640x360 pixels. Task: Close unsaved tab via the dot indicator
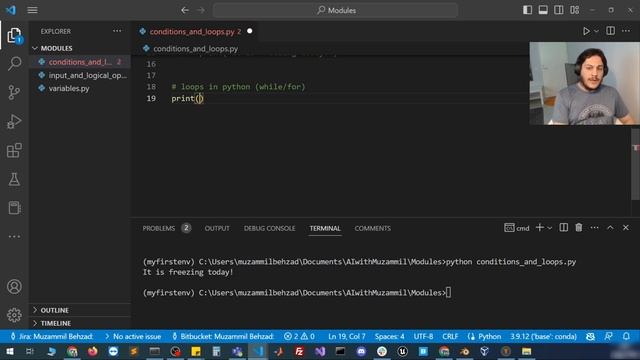coord(250,31)
